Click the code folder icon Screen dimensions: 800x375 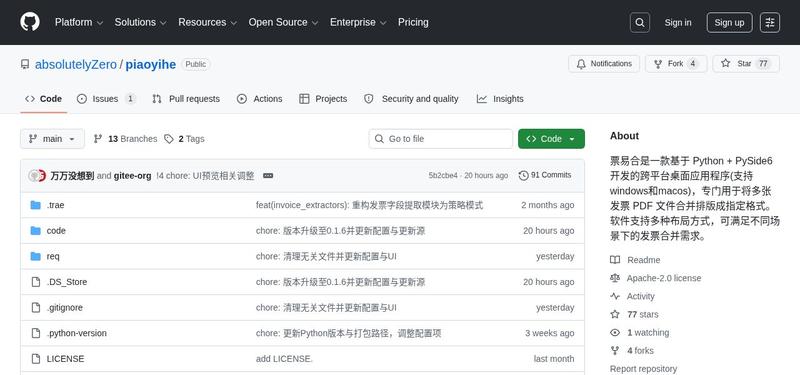tap(35, 231)
